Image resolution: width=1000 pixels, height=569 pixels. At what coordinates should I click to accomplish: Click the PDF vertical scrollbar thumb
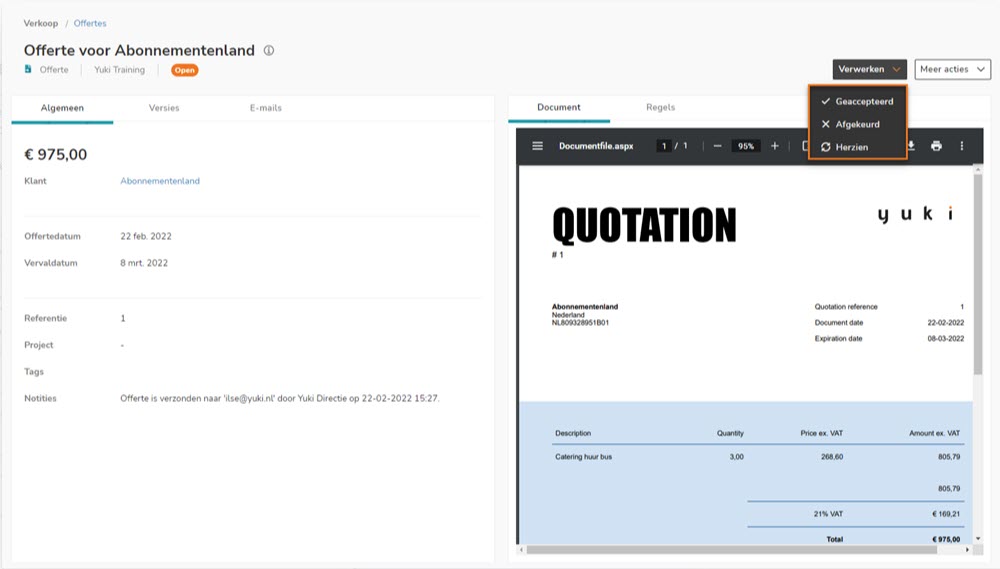pos(978,274)
